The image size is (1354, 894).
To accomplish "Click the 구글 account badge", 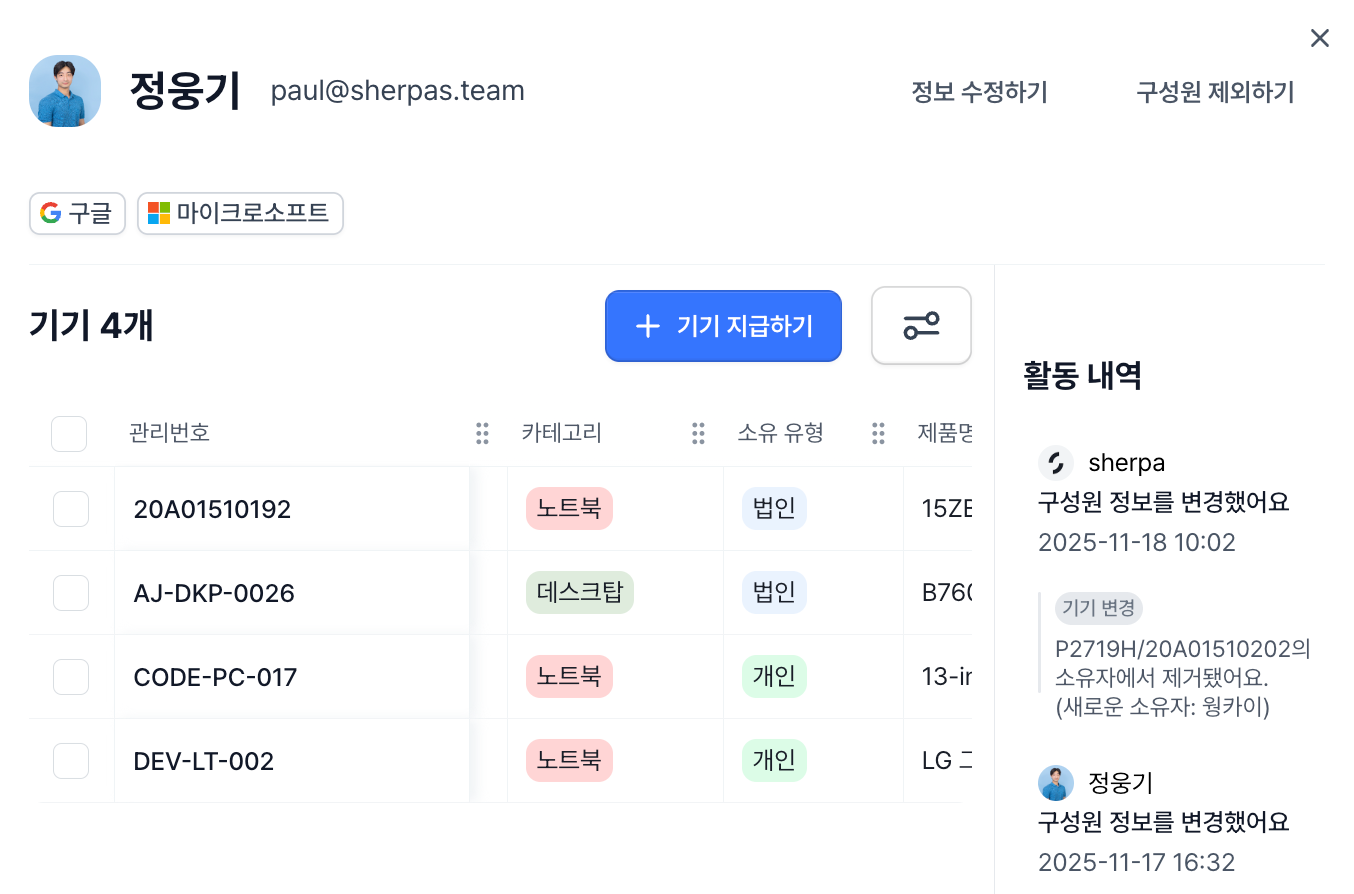I will pos(77,213).
